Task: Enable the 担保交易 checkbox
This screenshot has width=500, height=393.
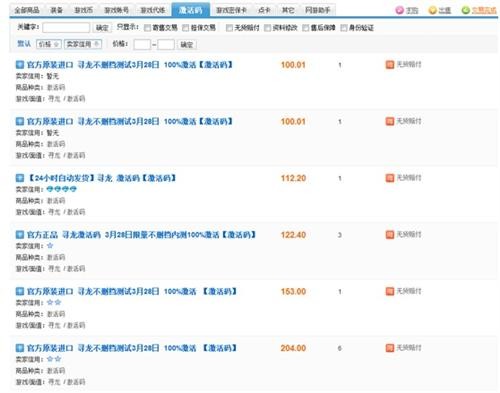Action: [185, 28]
